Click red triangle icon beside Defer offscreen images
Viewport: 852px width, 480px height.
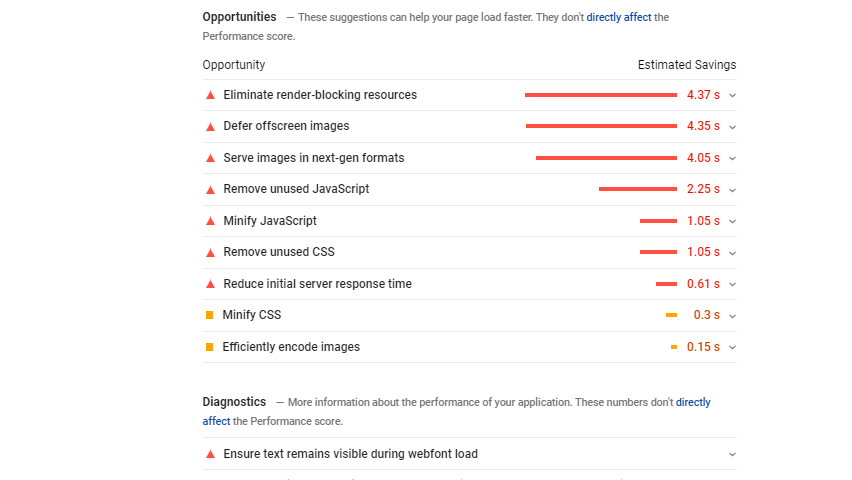pos(210,127)
